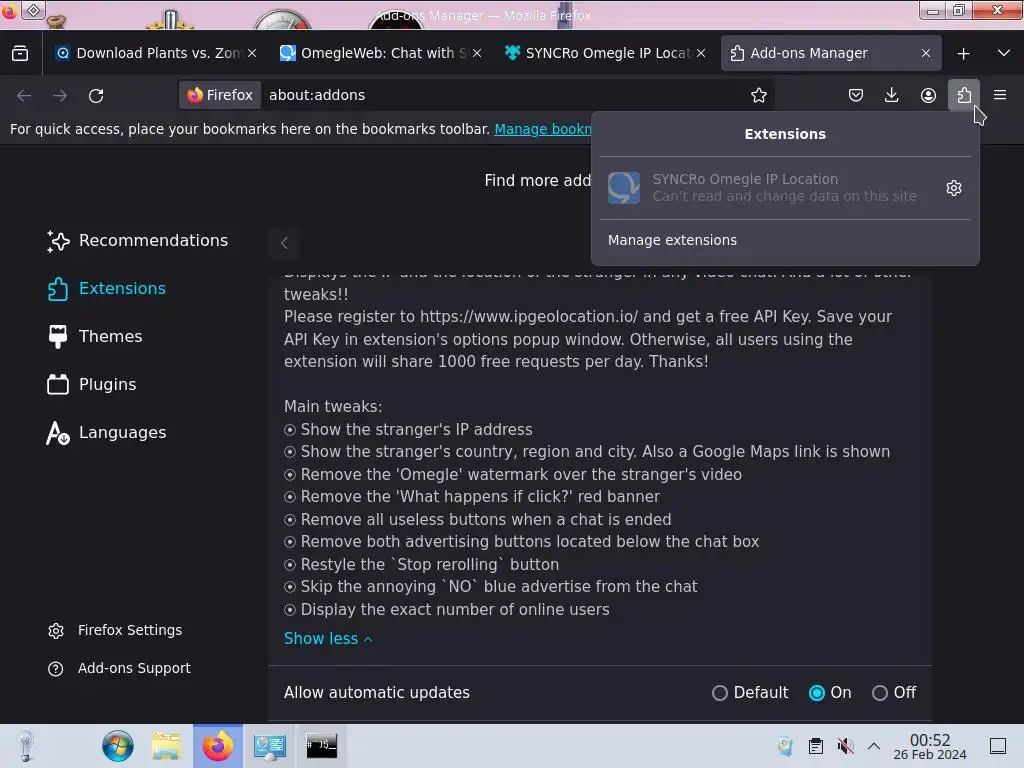Viewport: 1024px width, 768px height.
Task: Bookmark this page with star icon
Action: (758, 95)
